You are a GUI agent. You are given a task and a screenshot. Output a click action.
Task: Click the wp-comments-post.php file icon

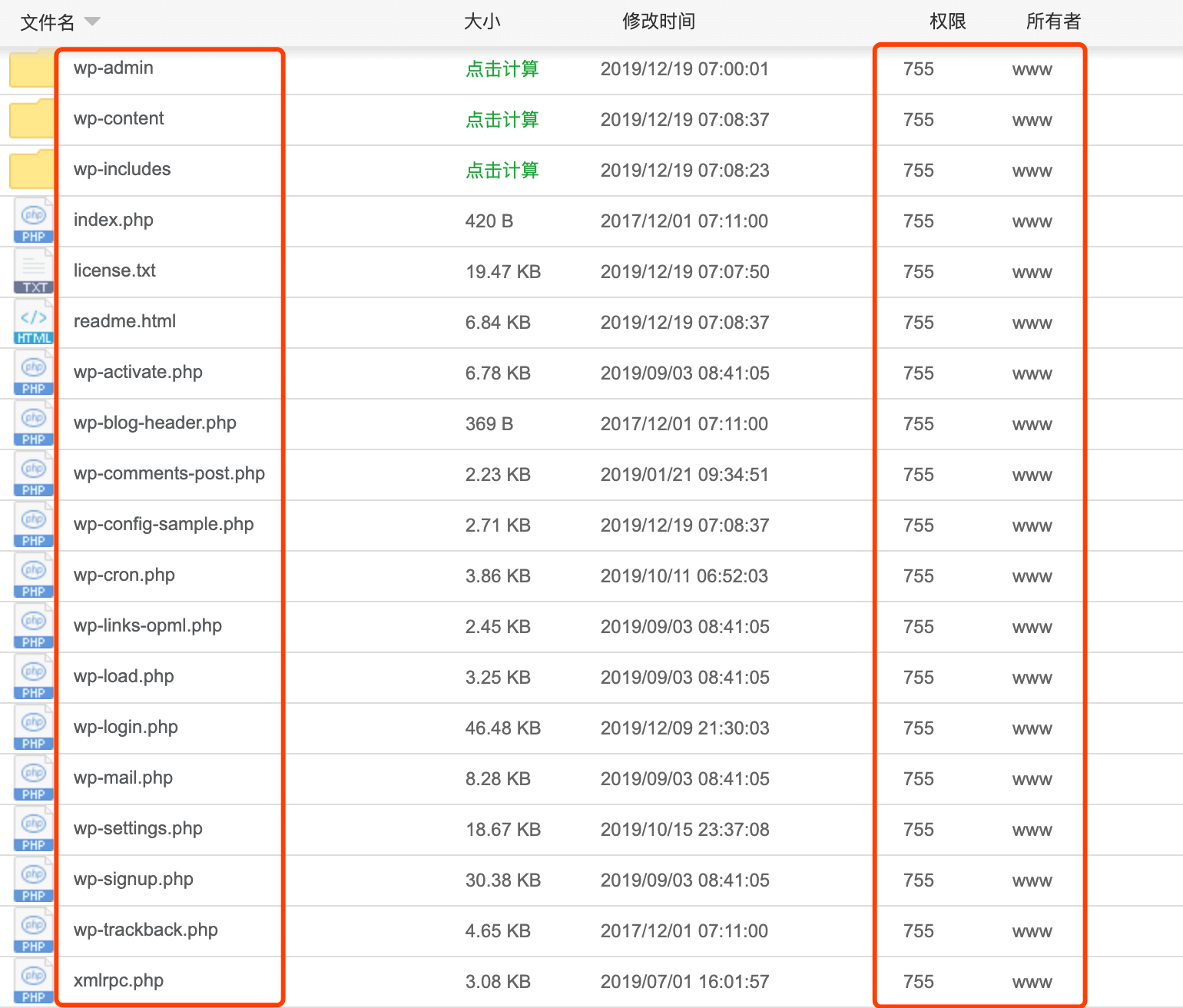[34, 475]
